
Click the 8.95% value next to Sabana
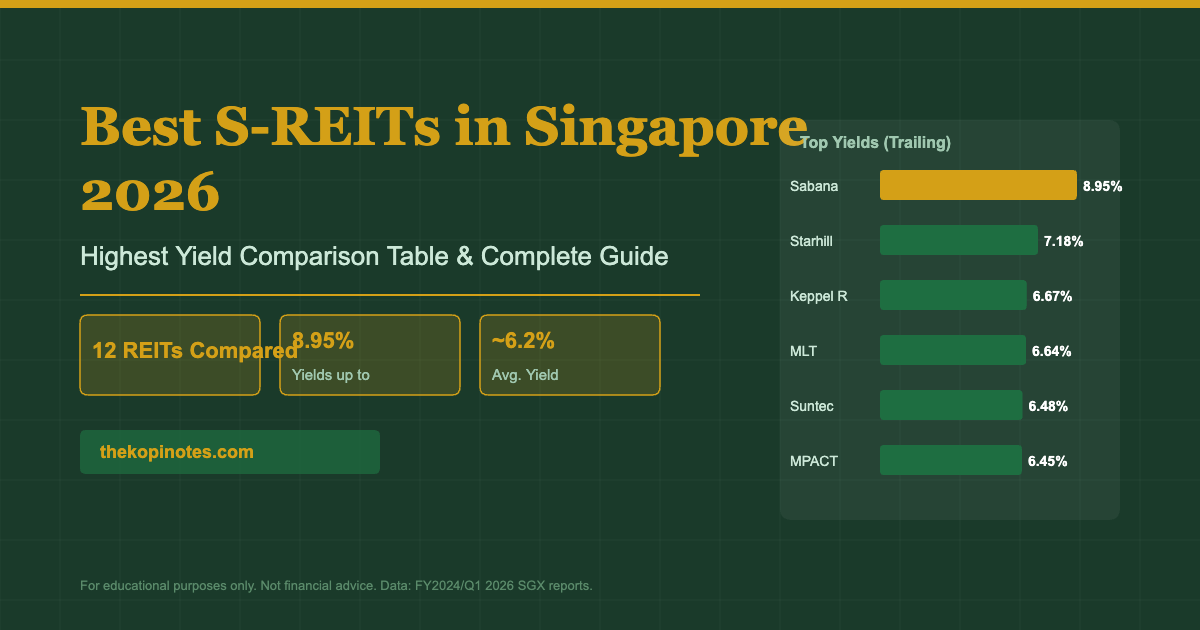(x=1102, y=186)
